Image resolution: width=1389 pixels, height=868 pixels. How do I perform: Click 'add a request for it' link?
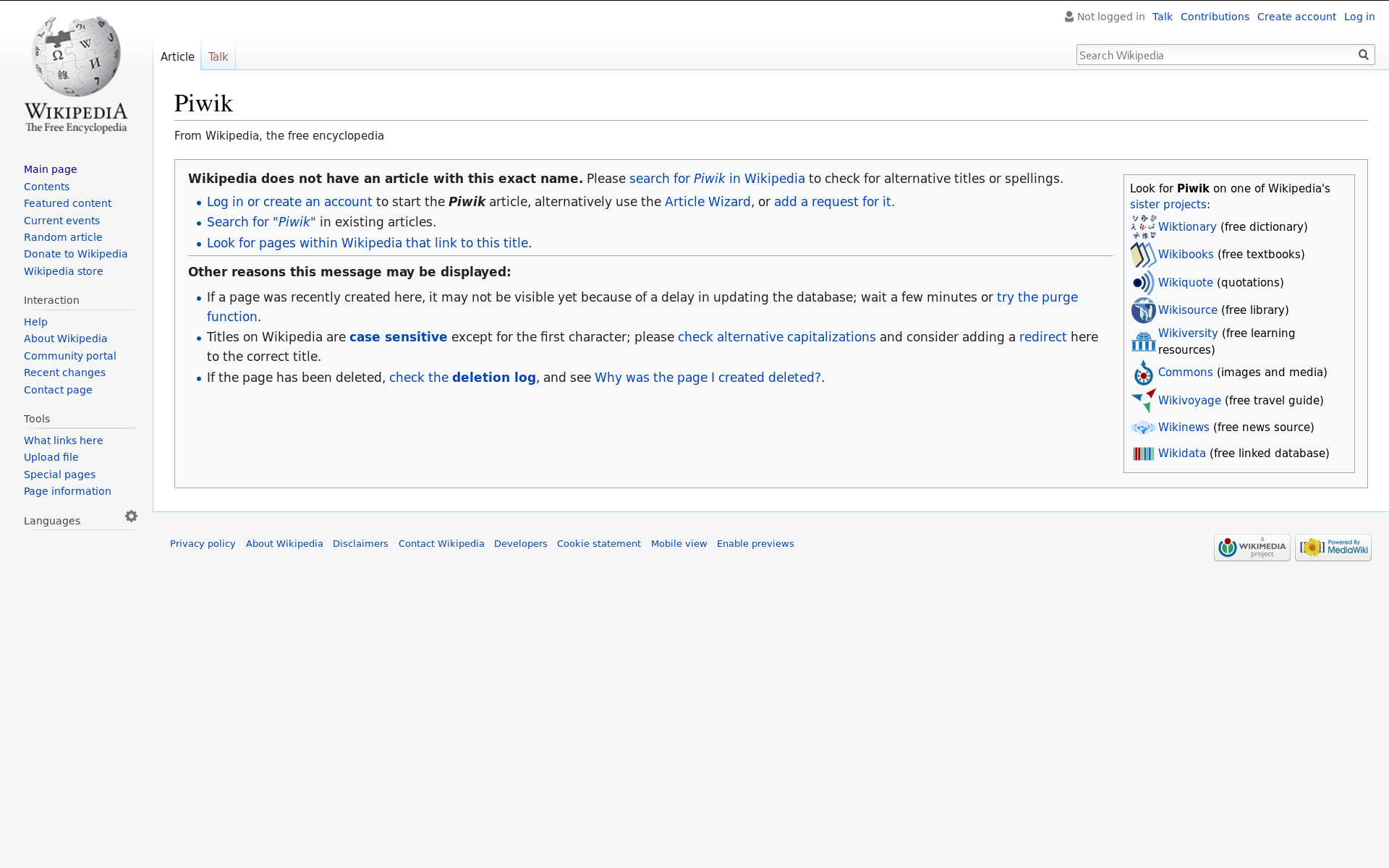[x=833, y=202]
